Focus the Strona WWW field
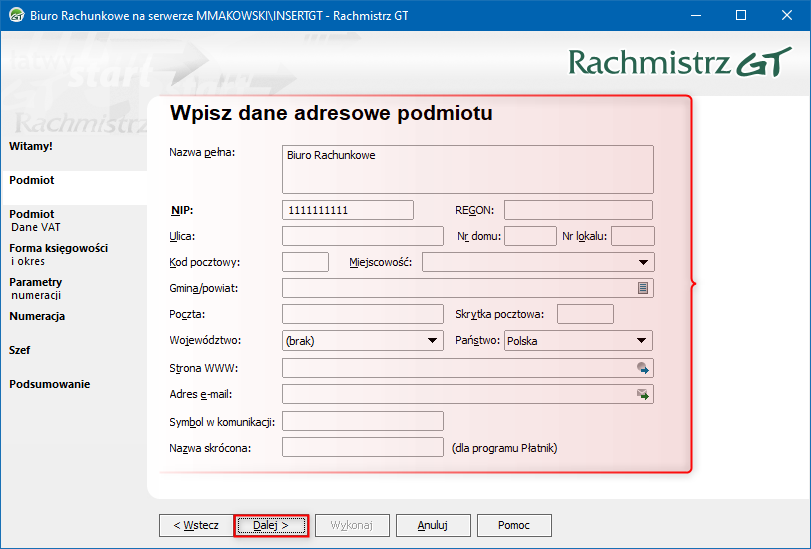Image resolution: width=811 pixels, height=549 pixels. [x=468, y=368]
